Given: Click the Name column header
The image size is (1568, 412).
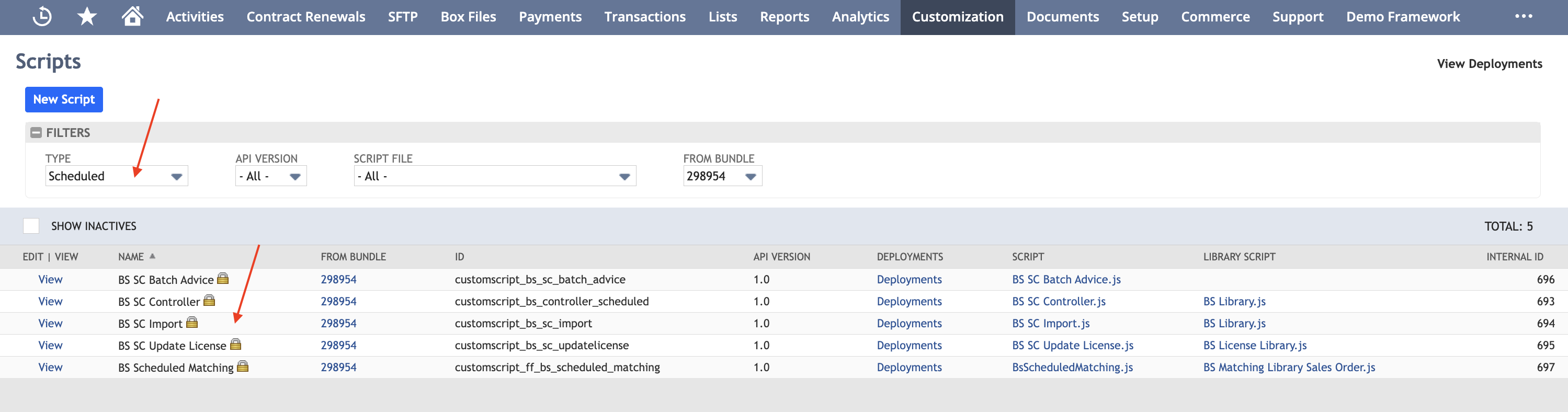Looking at the screenshot, I should coord(131,257).
